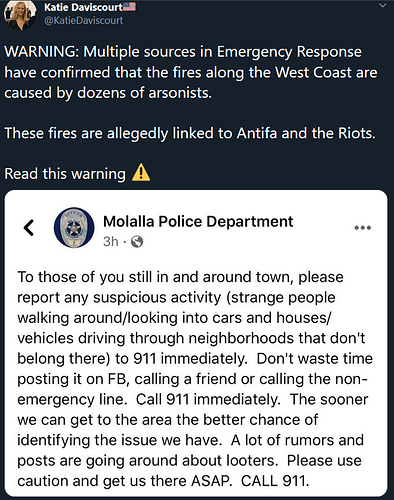
Task: Expand the tweet options chevron at top right
Action: [x=383, y=5]
